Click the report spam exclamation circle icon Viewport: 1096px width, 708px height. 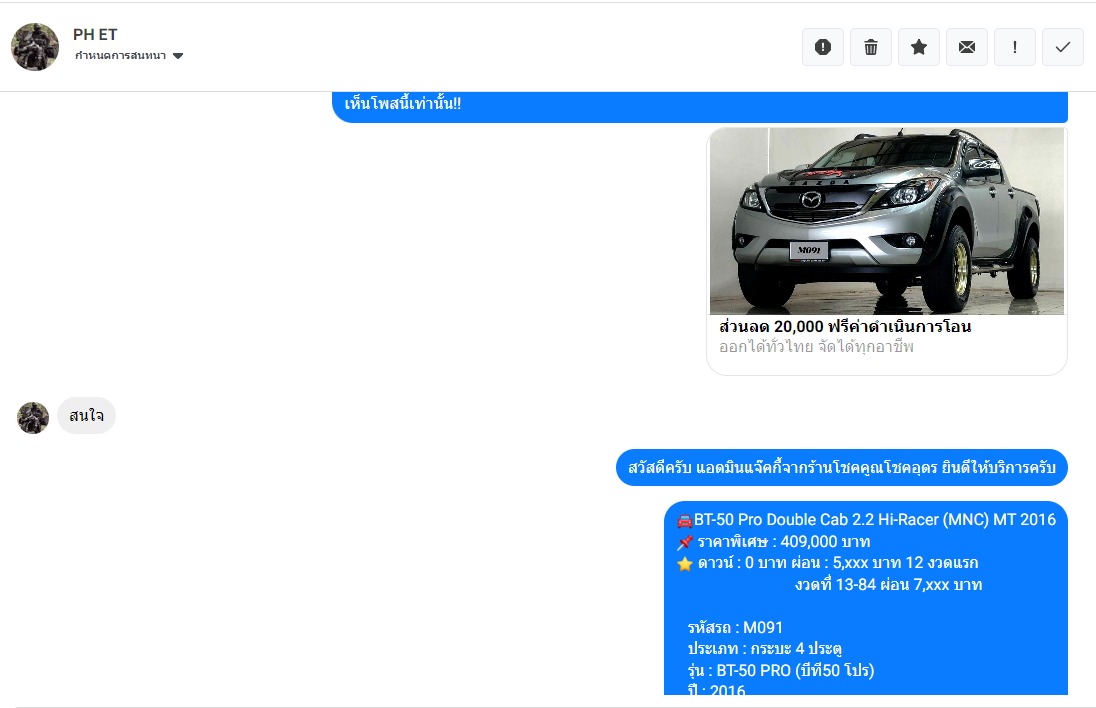click(823, 47)
